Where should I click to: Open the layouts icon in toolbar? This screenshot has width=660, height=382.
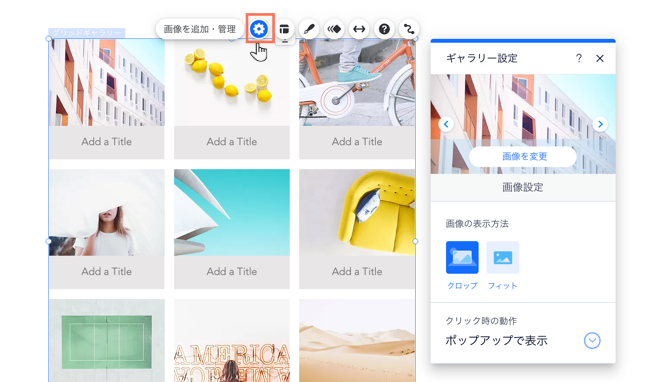(285, 29)
